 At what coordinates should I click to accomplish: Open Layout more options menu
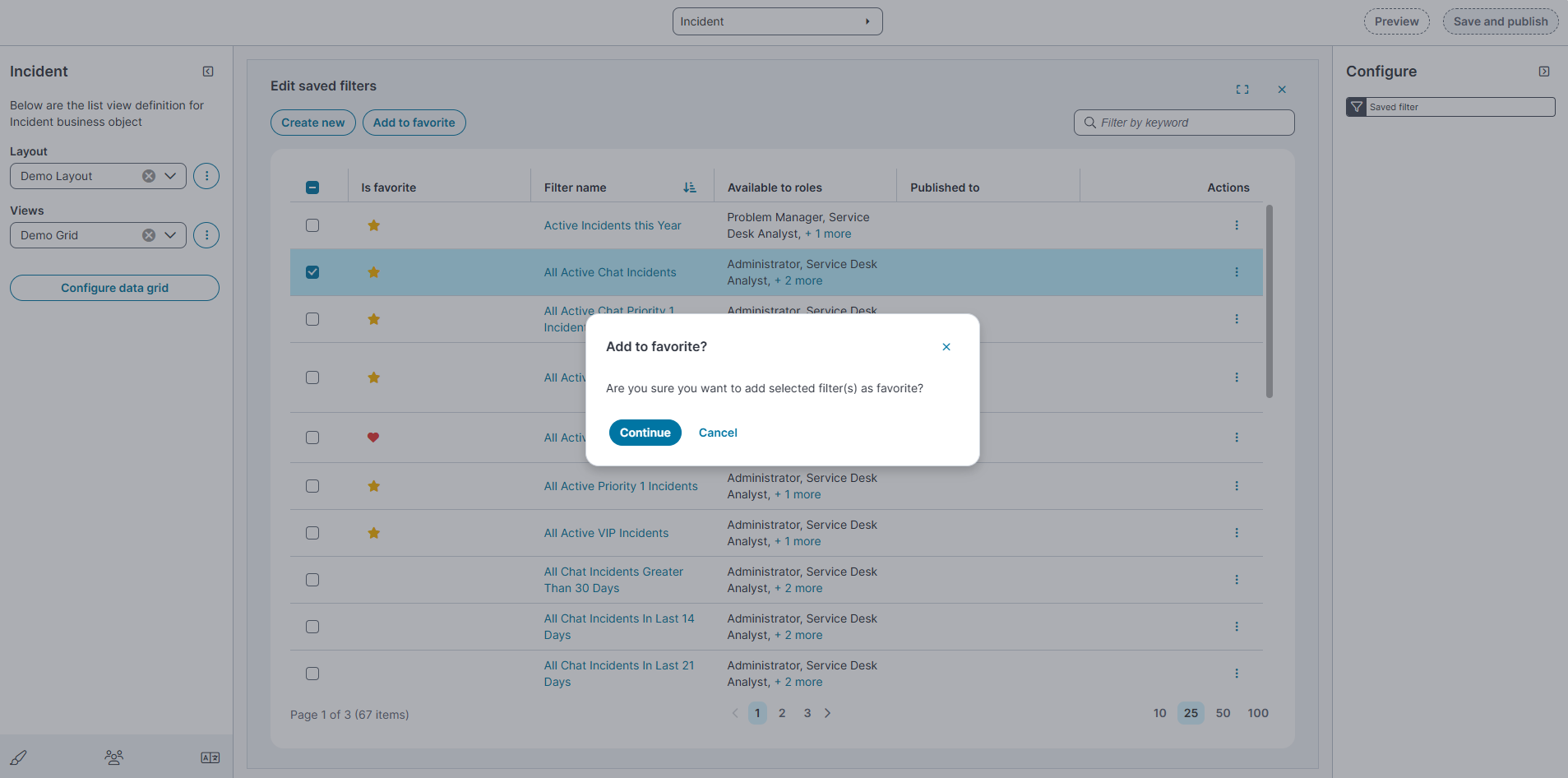(x=206, y=176)
